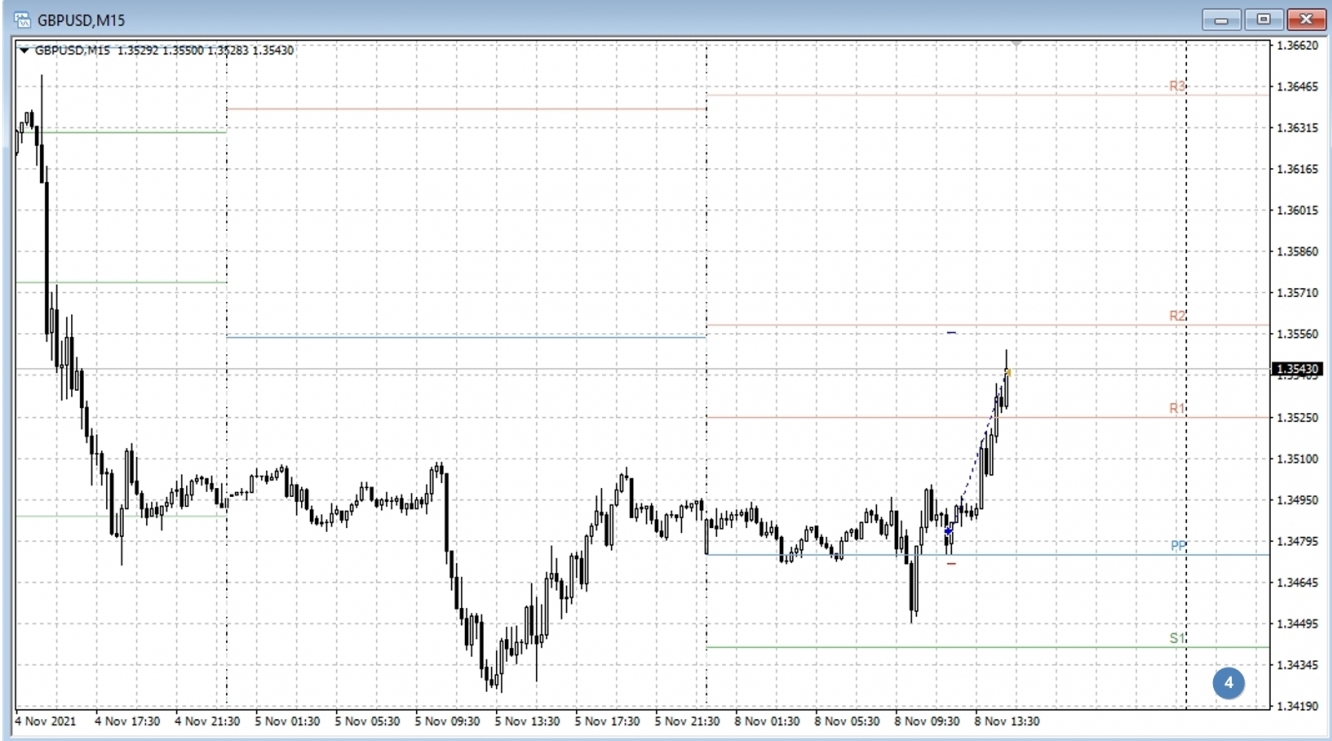Click price scale value 1.35710

[1299, 293]
